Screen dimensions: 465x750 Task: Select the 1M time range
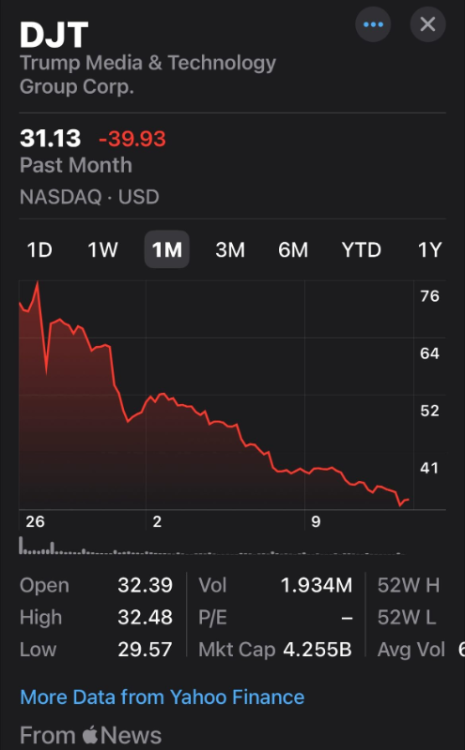tap(167, 250)
